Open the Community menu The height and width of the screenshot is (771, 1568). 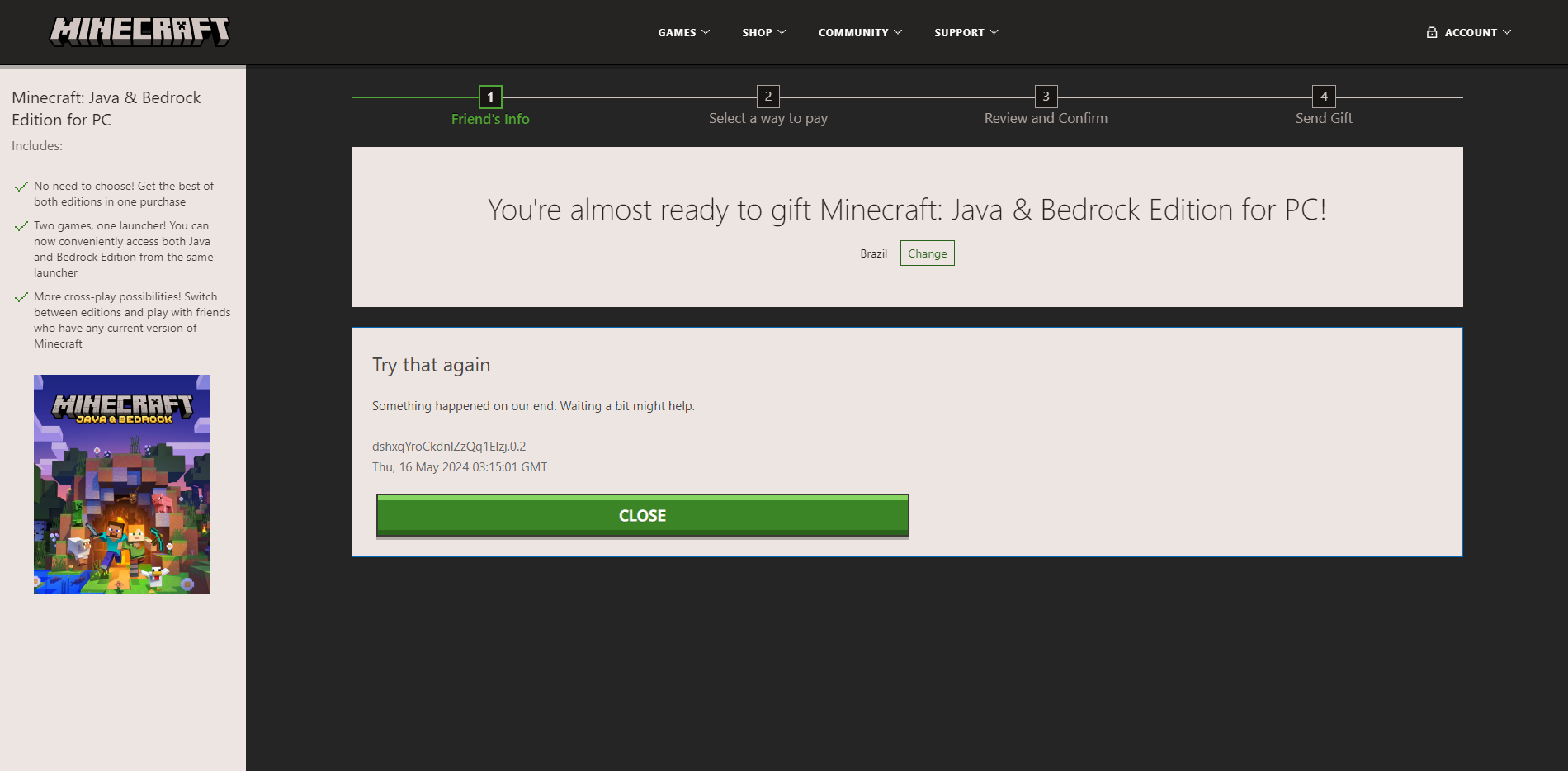click(x=861, y=32)
